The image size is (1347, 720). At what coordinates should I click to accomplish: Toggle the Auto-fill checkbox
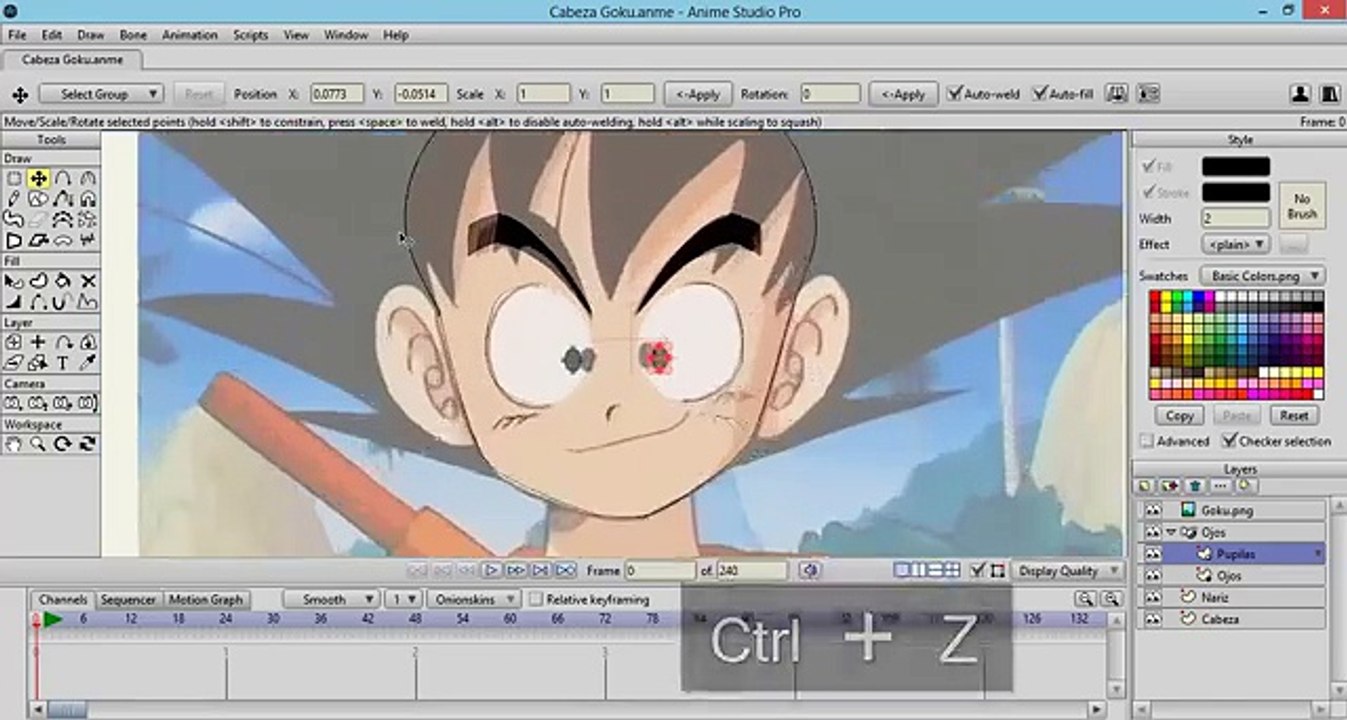click(x=1039, y=94)
